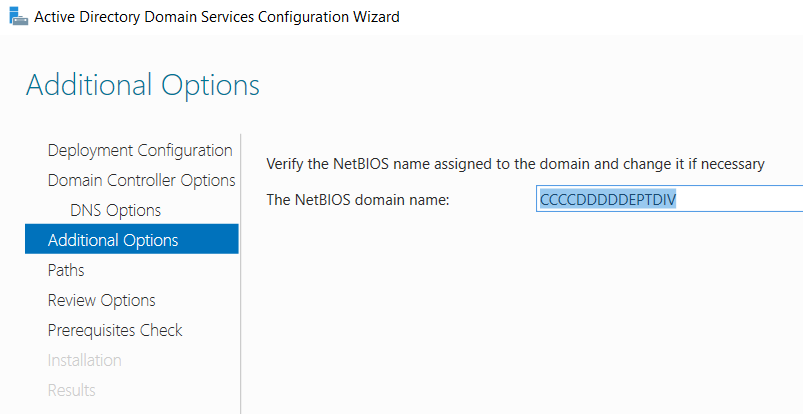
Task: Click the 'Additional Options' page heading
Action: (x=143, y=85)
